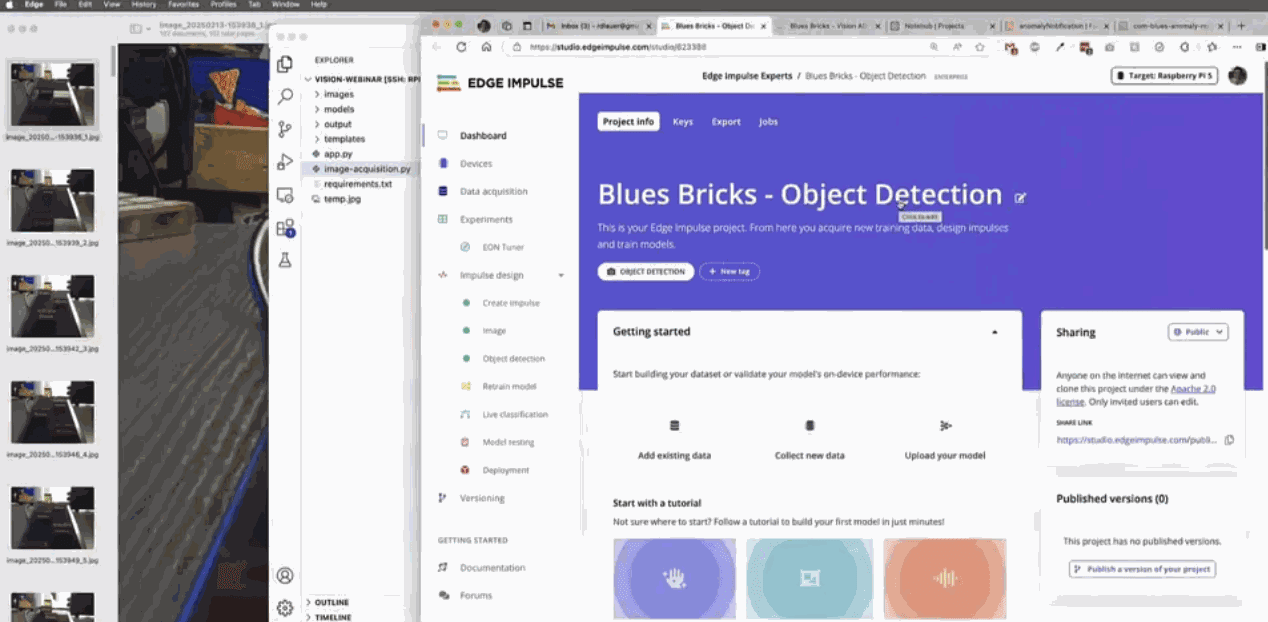Select the Project info tab
Screen dimensions: 1268x622
pos(629,122)
